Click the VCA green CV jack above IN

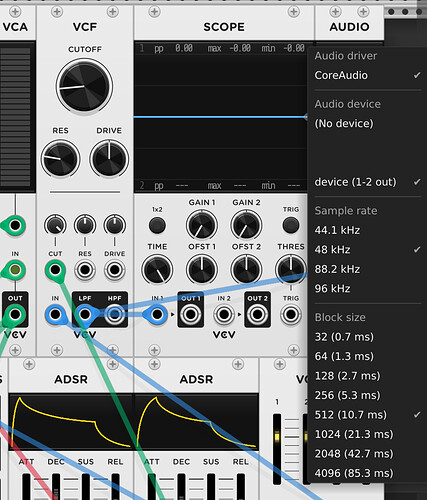coord(15,225)
